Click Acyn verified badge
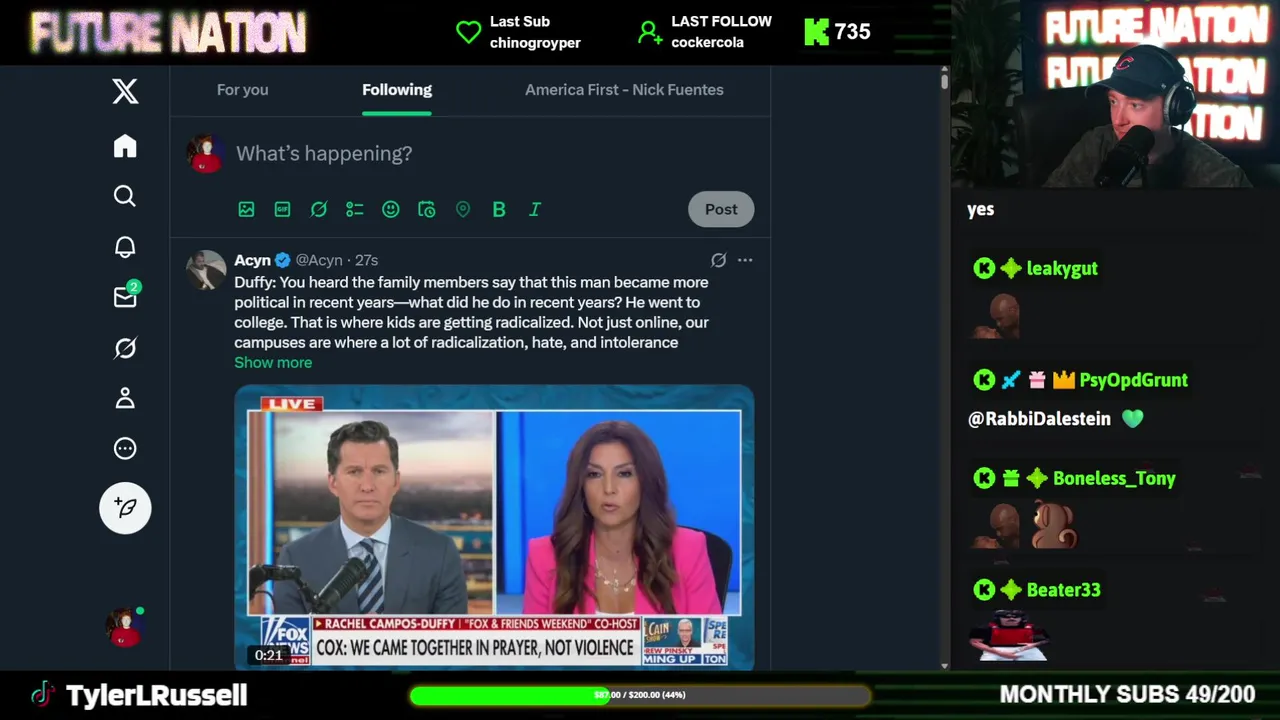1280x720 pixels. 283,260
